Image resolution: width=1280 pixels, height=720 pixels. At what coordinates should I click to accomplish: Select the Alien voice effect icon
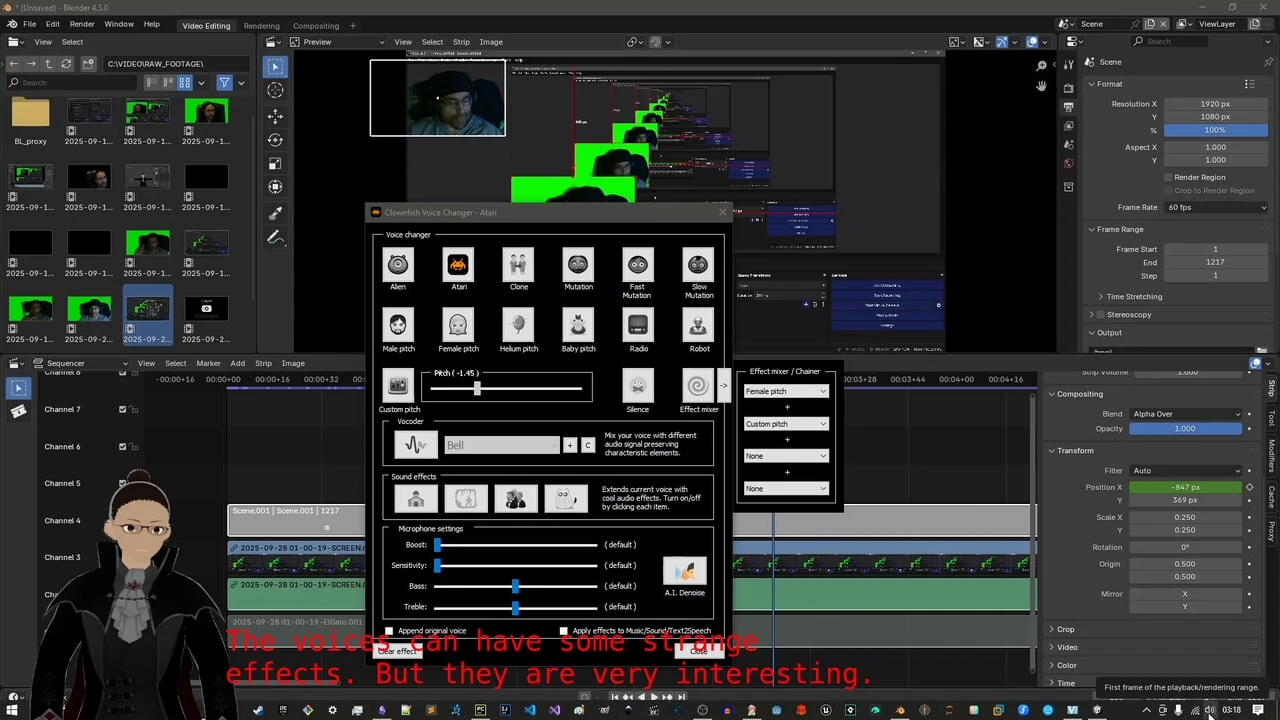click(x=398, y=265)
